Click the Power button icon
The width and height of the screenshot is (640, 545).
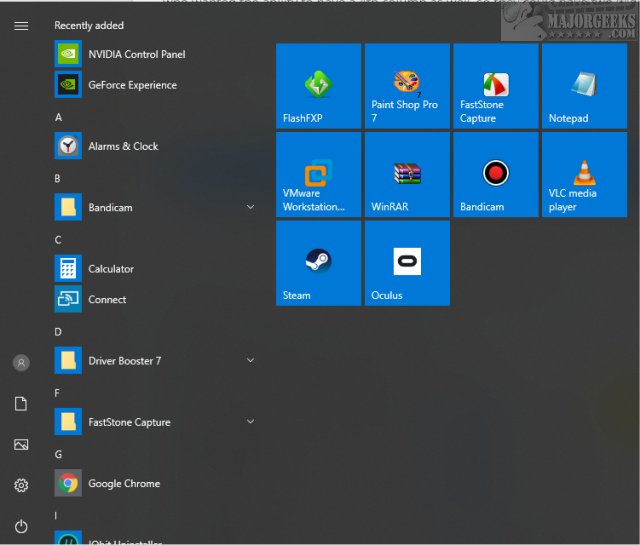coord(21,526)
